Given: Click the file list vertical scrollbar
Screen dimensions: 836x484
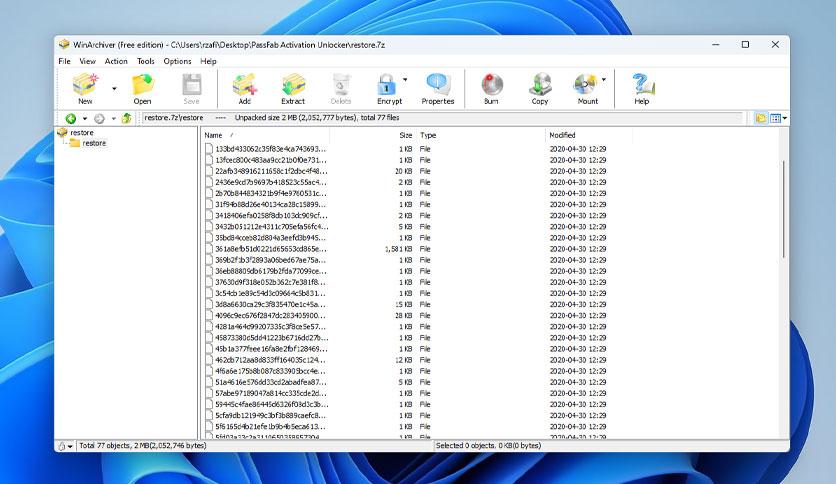Looking at the screenshot, I should [x=784, y=209].
